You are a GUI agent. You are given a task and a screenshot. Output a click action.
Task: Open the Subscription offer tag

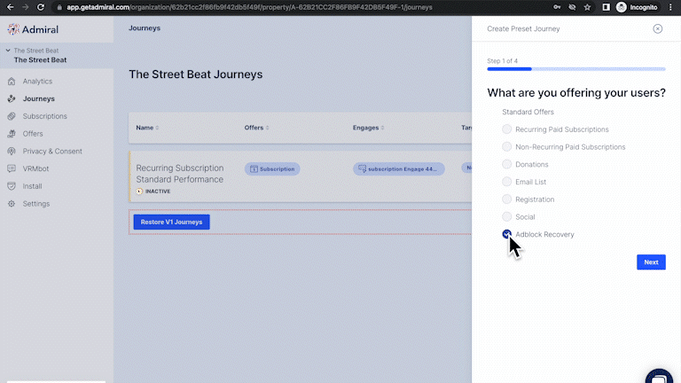tap(272, 169)
